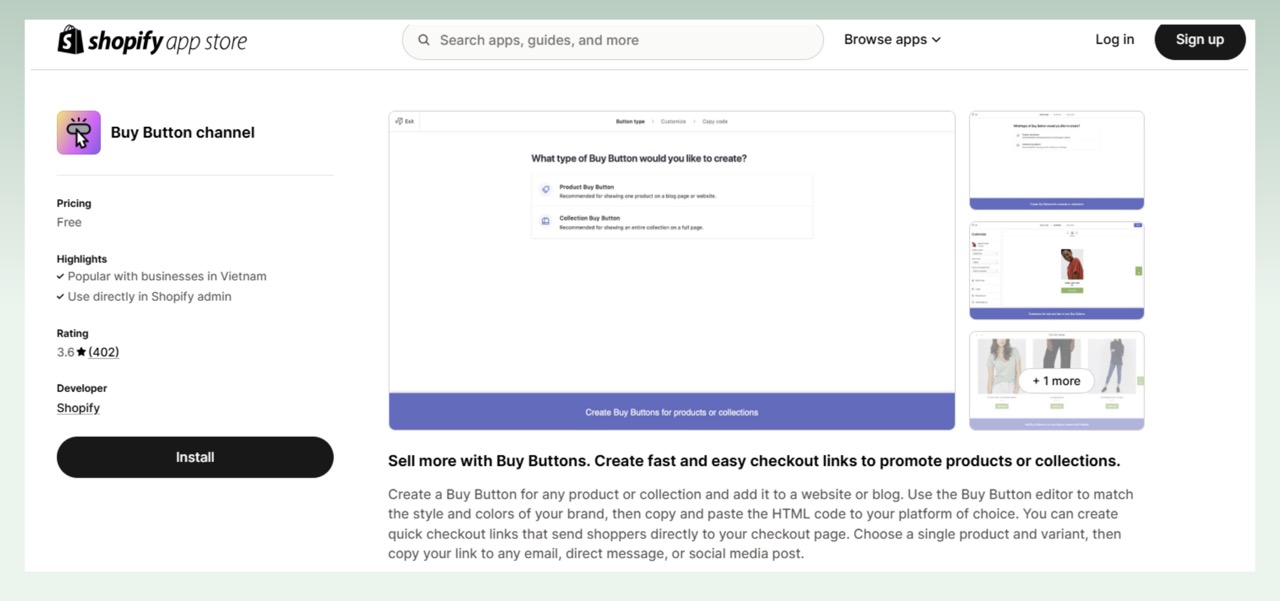Open the storefront thumbnail showing '+ 1 more'
Viewport: 1280px width, 601px height.
pos(1056,380)
